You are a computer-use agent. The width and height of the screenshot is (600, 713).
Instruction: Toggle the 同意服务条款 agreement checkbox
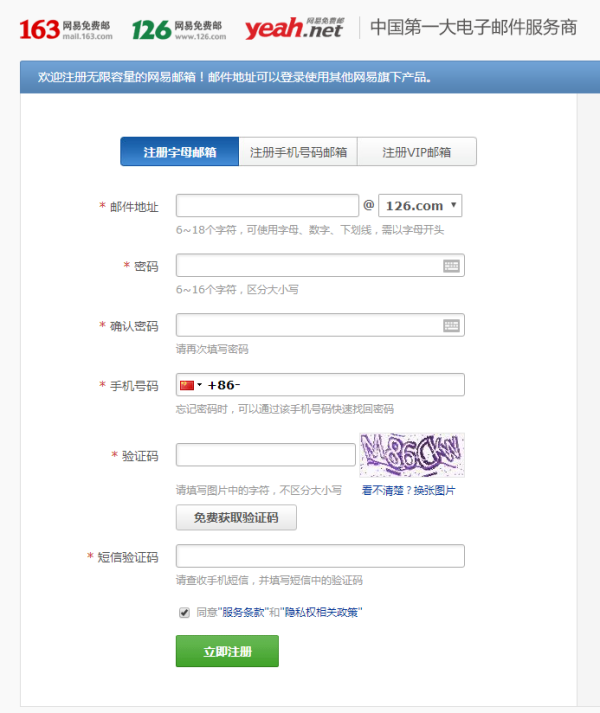coord(184,613)
